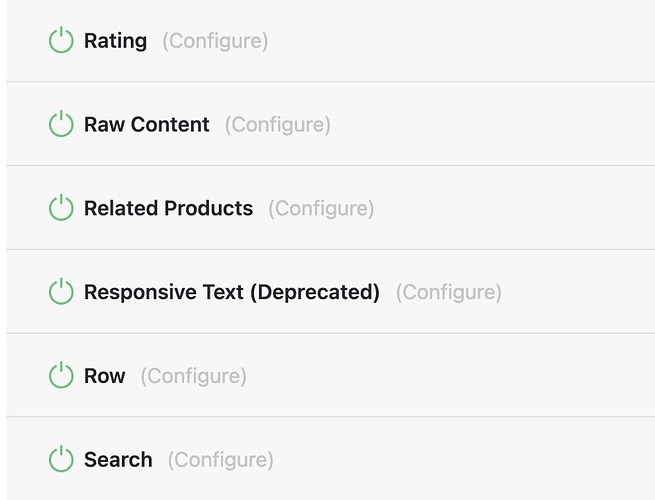Switch off the Search module power icon

pyautogui.click(x=61, y=460)
